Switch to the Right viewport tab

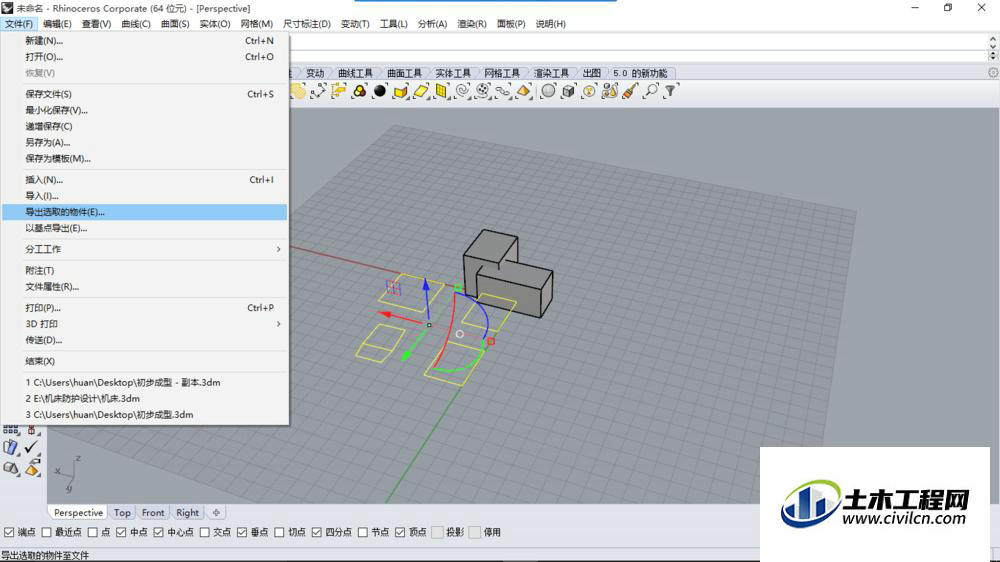[x=188, y=512]
